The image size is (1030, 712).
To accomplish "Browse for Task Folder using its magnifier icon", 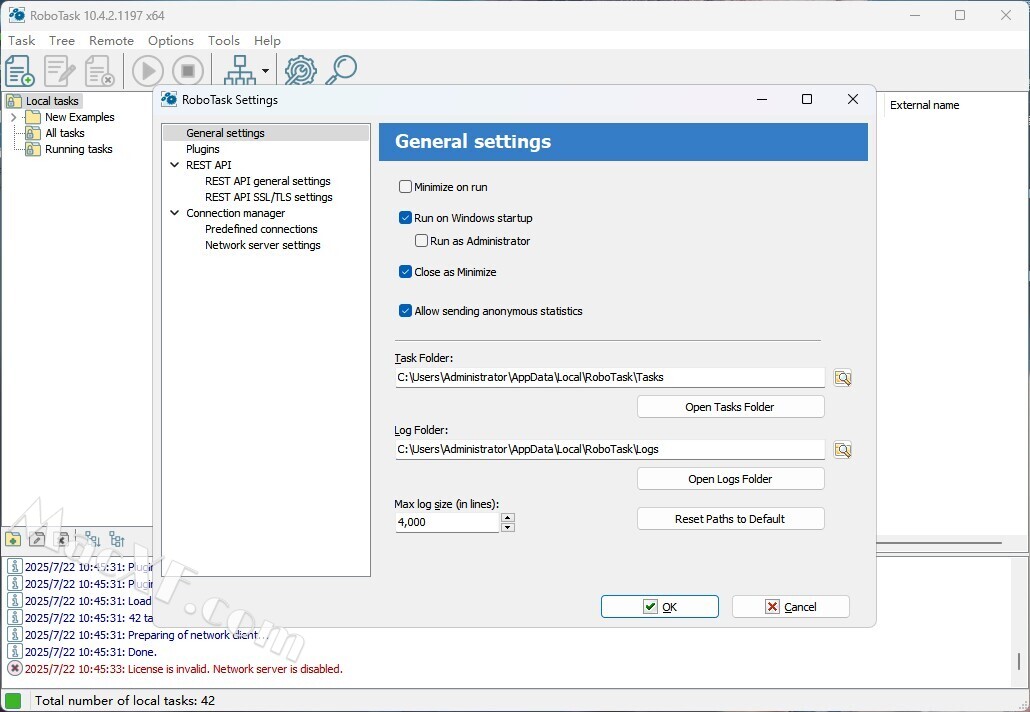I will 843,378.
